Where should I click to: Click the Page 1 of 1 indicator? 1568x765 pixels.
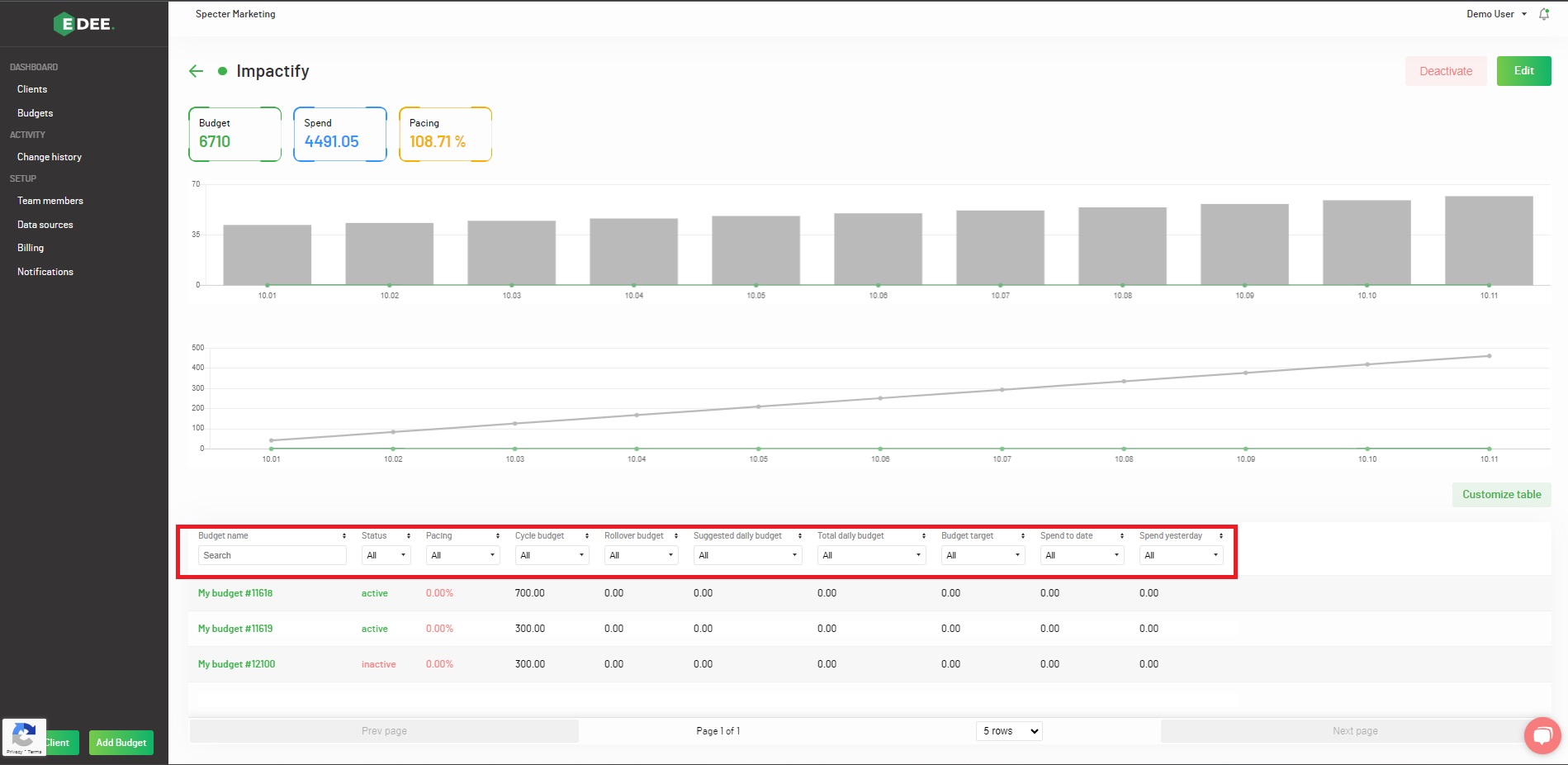tap(718, 731)
